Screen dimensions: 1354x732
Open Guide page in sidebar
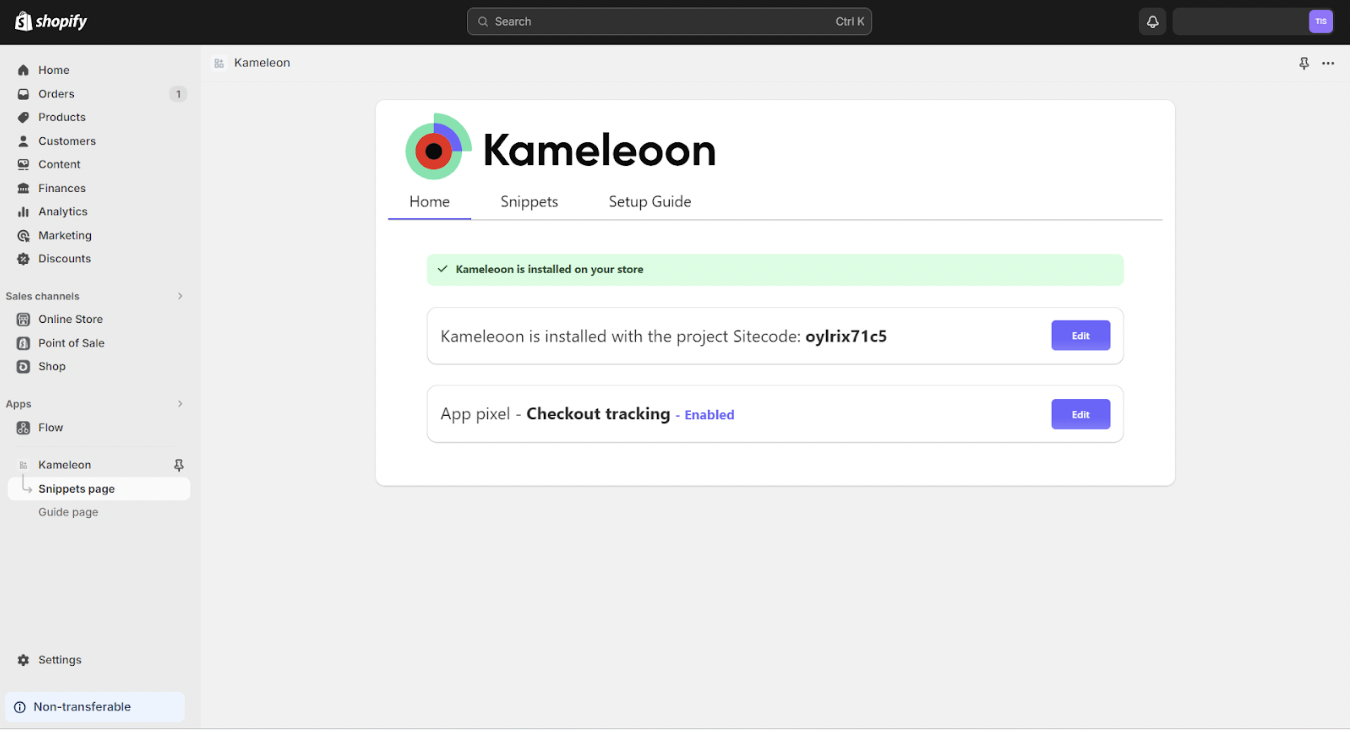point(68,512)
